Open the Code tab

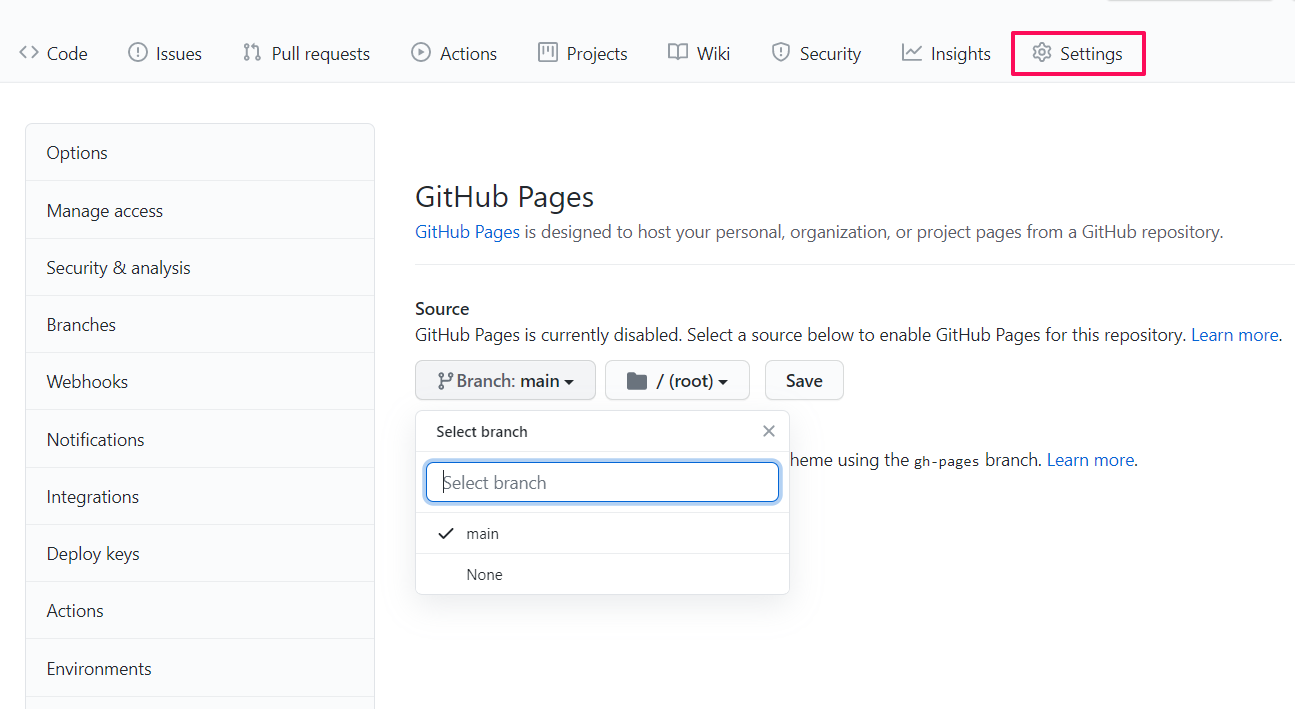coord(54,54)
